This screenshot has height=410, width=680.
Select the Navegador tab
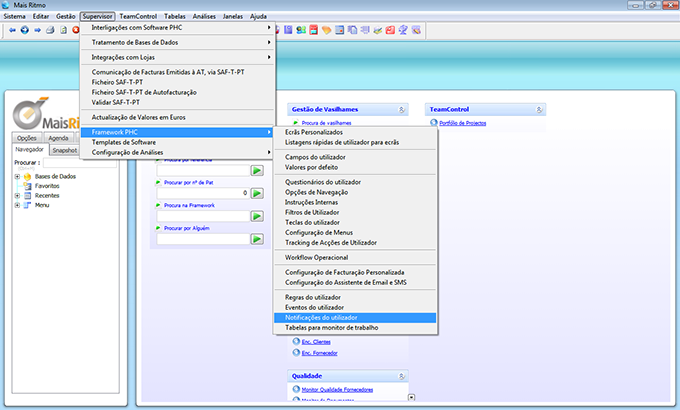tap(29, 149)
